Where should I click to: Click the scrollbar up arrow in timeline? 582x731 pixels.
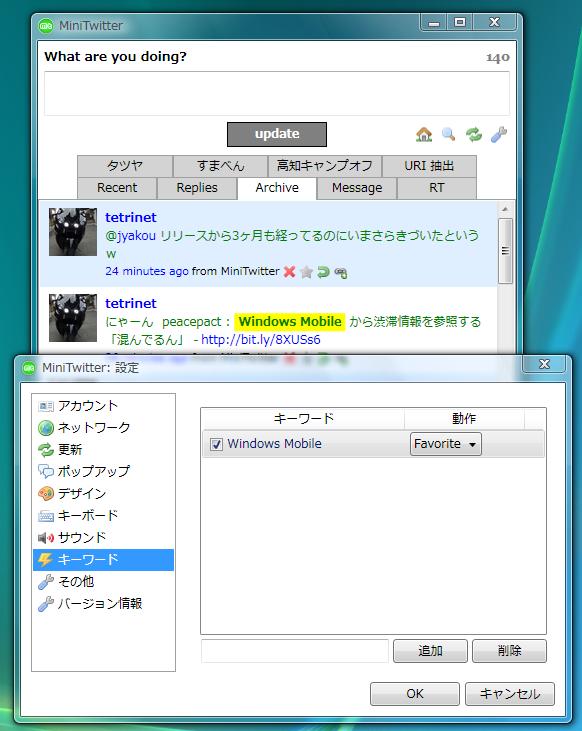pyautogui.click(x=505, y=209)
